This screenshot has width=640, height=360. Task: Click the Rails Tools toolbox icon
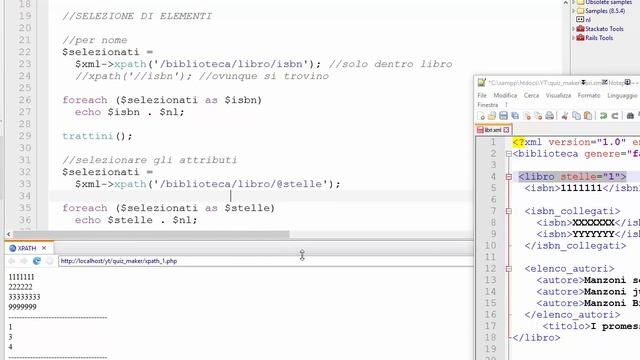pyautogui.click(x=580, y=38)
